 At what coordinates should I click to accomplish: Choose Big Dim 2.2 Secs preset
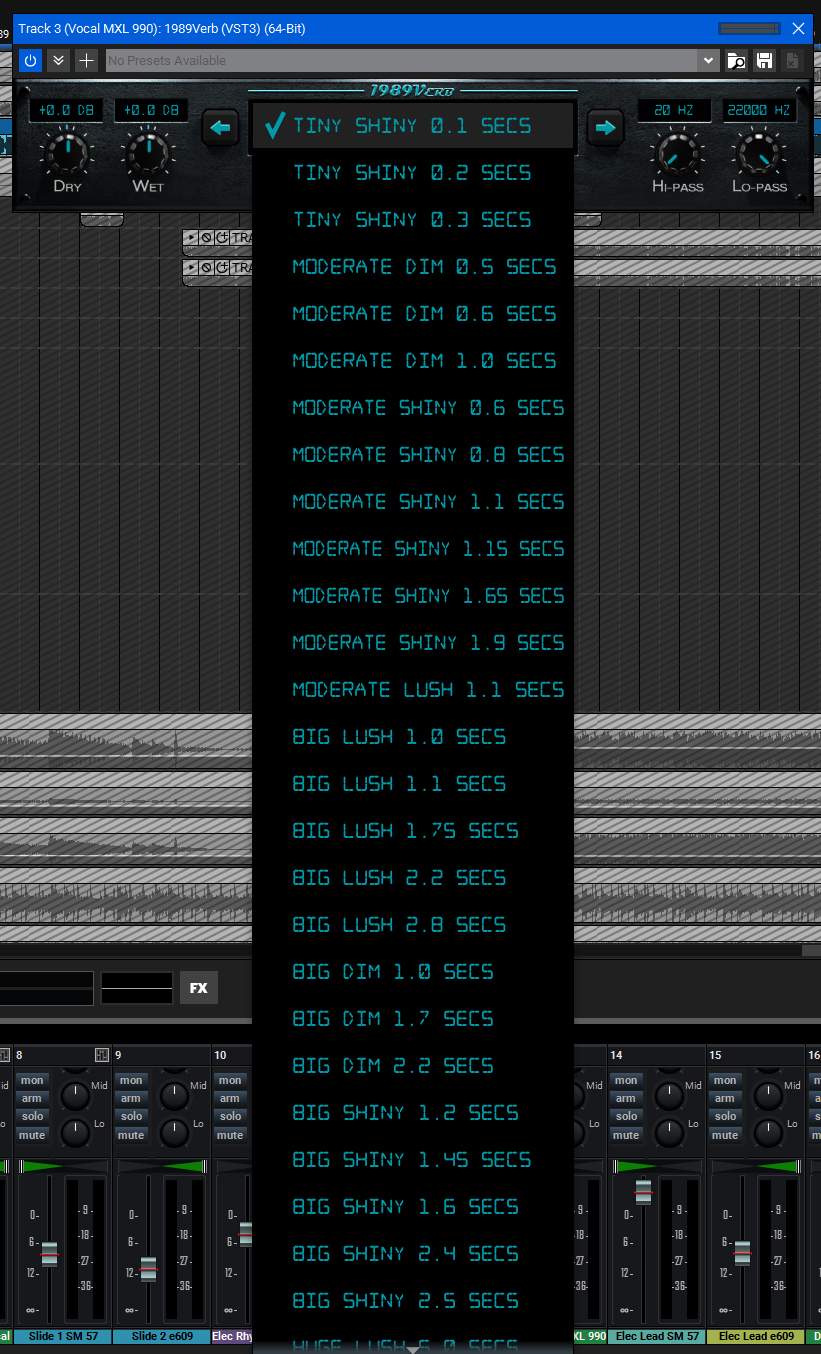[413, 1066]
